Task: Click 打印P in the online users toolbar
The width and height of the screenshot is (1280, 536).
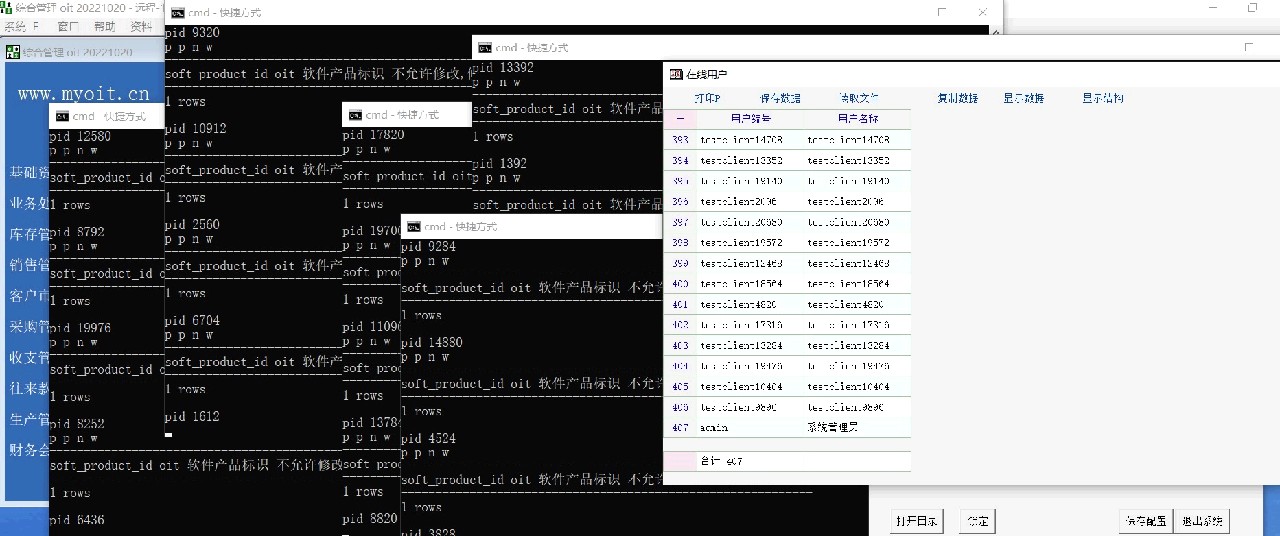Action: pos(707,98)
